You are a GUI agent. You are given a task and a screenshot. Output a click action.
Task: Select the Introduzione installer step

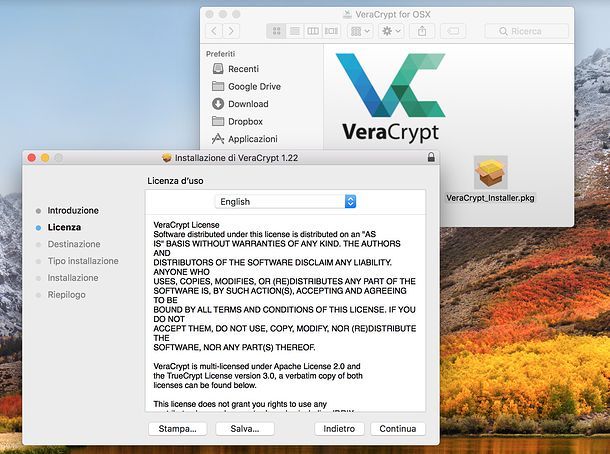coord(73,210)
